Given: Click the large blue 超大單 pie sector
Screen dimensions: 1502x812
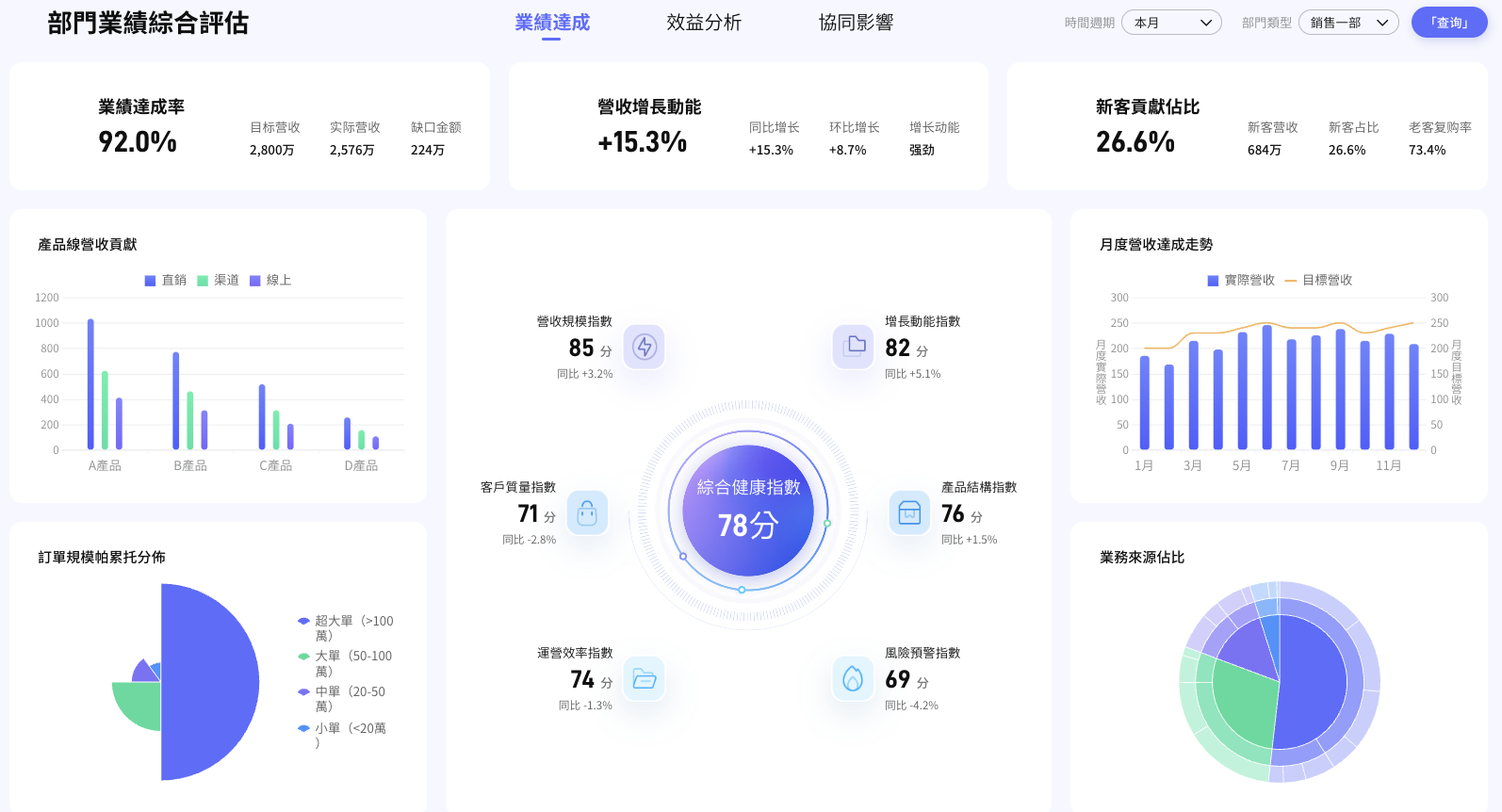Looking at the screenshot, I should (210, 682).
